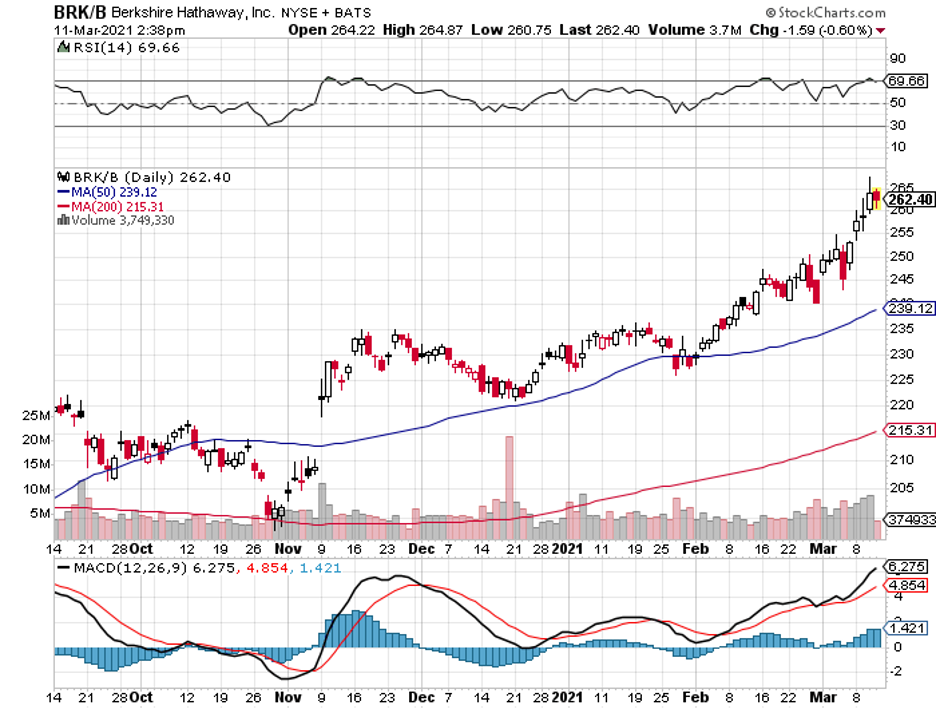Click the 25M label on the volume axis
The image size is (936, 710).
click(x=36, y=415)
